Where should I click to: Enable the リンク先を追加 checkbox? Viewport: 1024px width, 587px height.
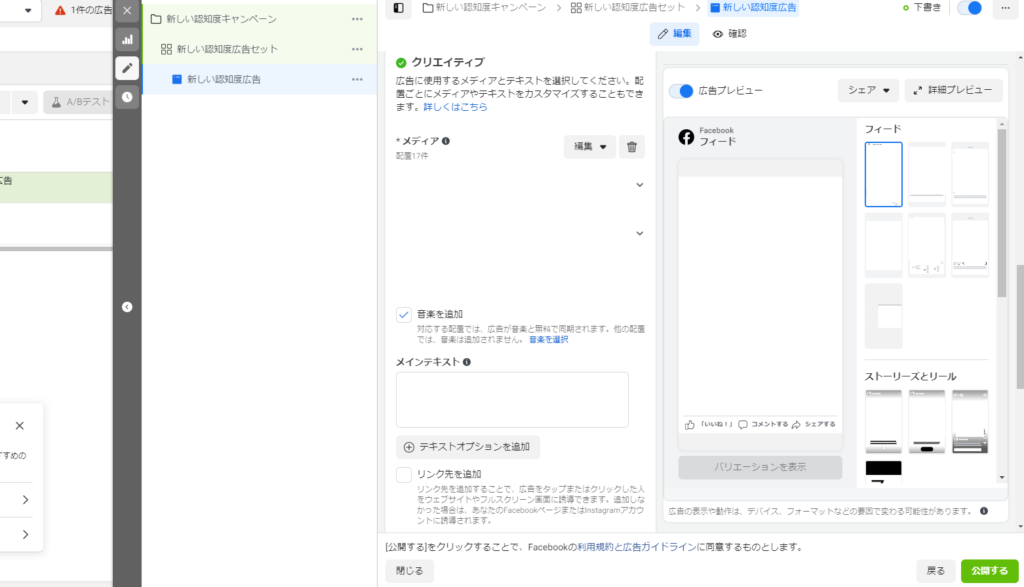pos(404,474)
